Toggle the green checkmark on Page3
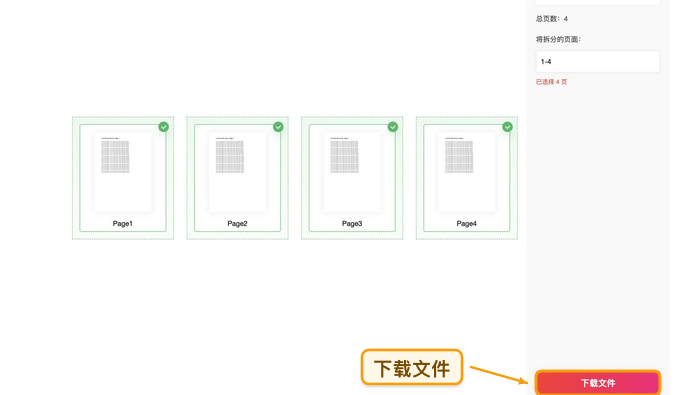This screenshot has height=395, width=700. [393, 127]
